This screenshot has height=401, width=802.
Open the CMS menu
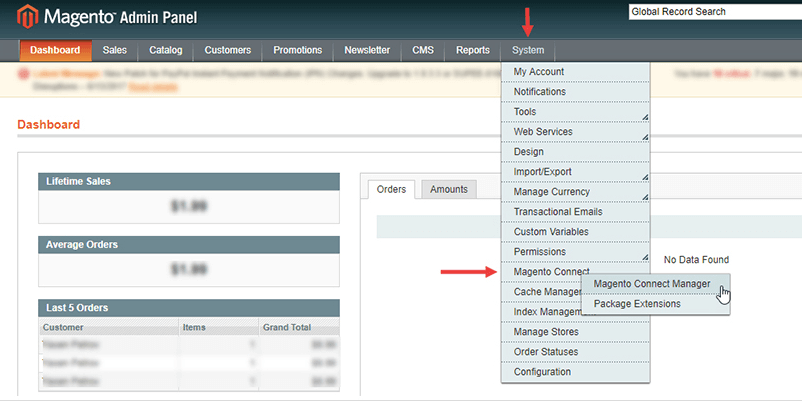[x=423, y=50]
